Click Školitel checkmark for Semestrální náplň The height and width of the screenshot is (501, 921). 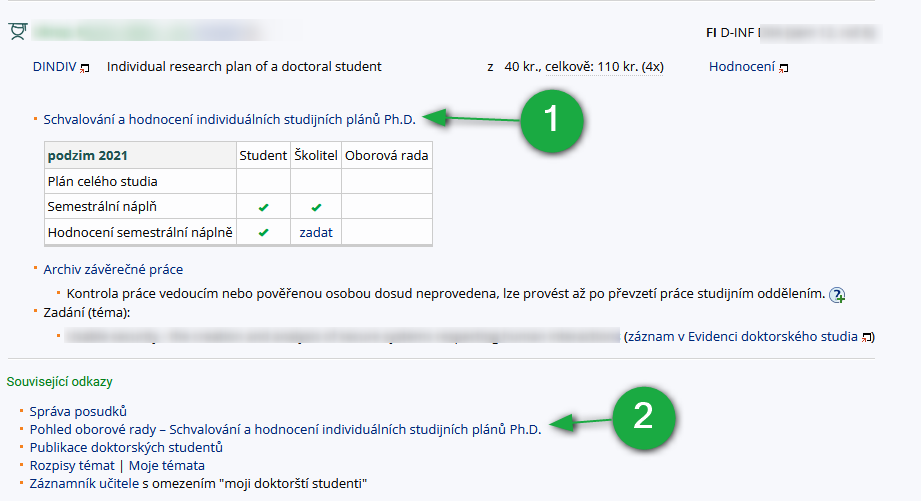click(x=316, y=207)
